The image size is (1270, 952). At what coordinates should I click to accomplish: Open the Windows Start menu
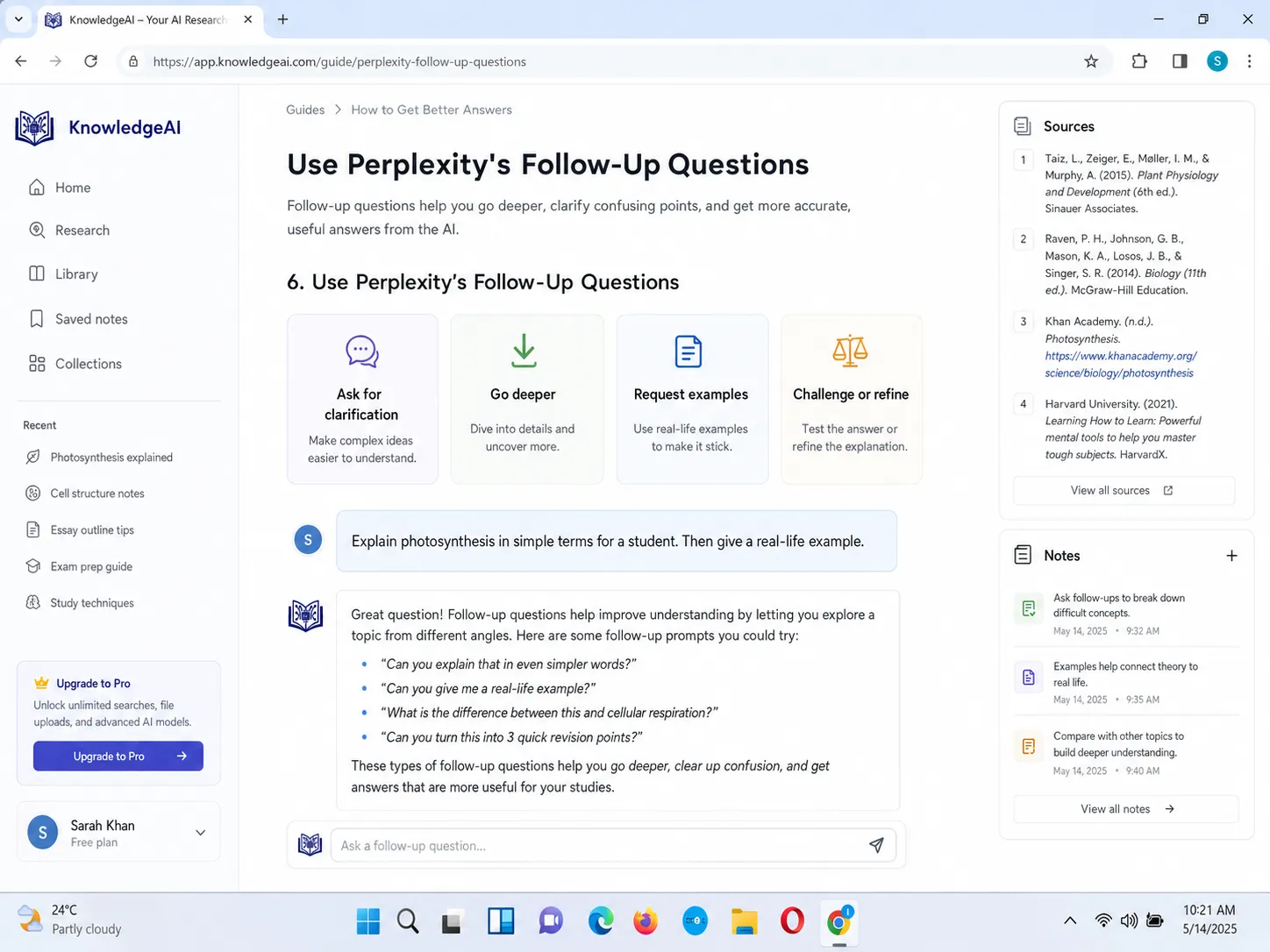tap(368, 921)
